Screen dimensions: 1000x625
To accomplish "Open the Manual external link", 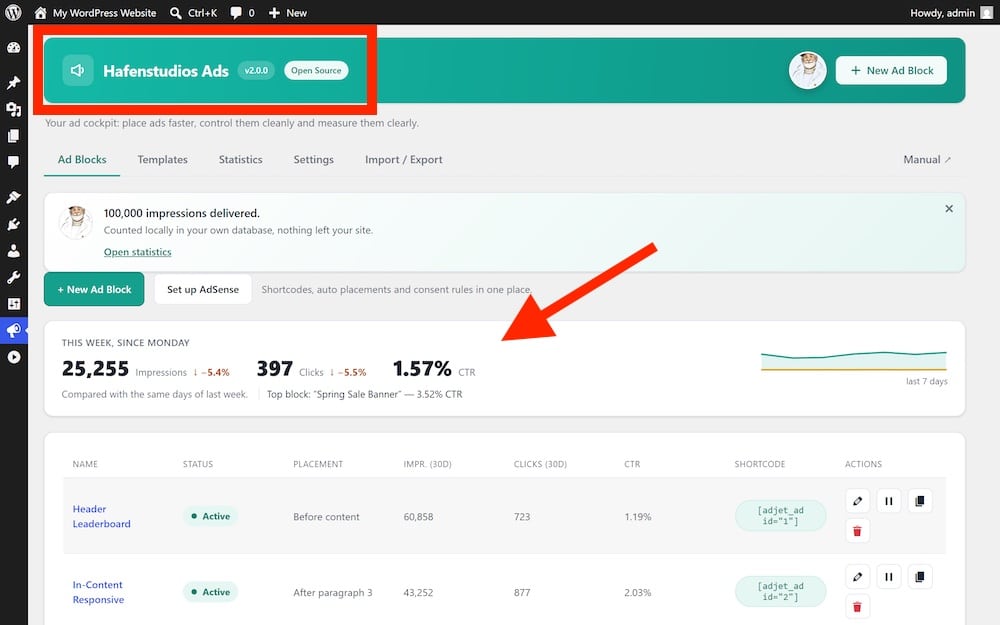I will pos(927,159).
